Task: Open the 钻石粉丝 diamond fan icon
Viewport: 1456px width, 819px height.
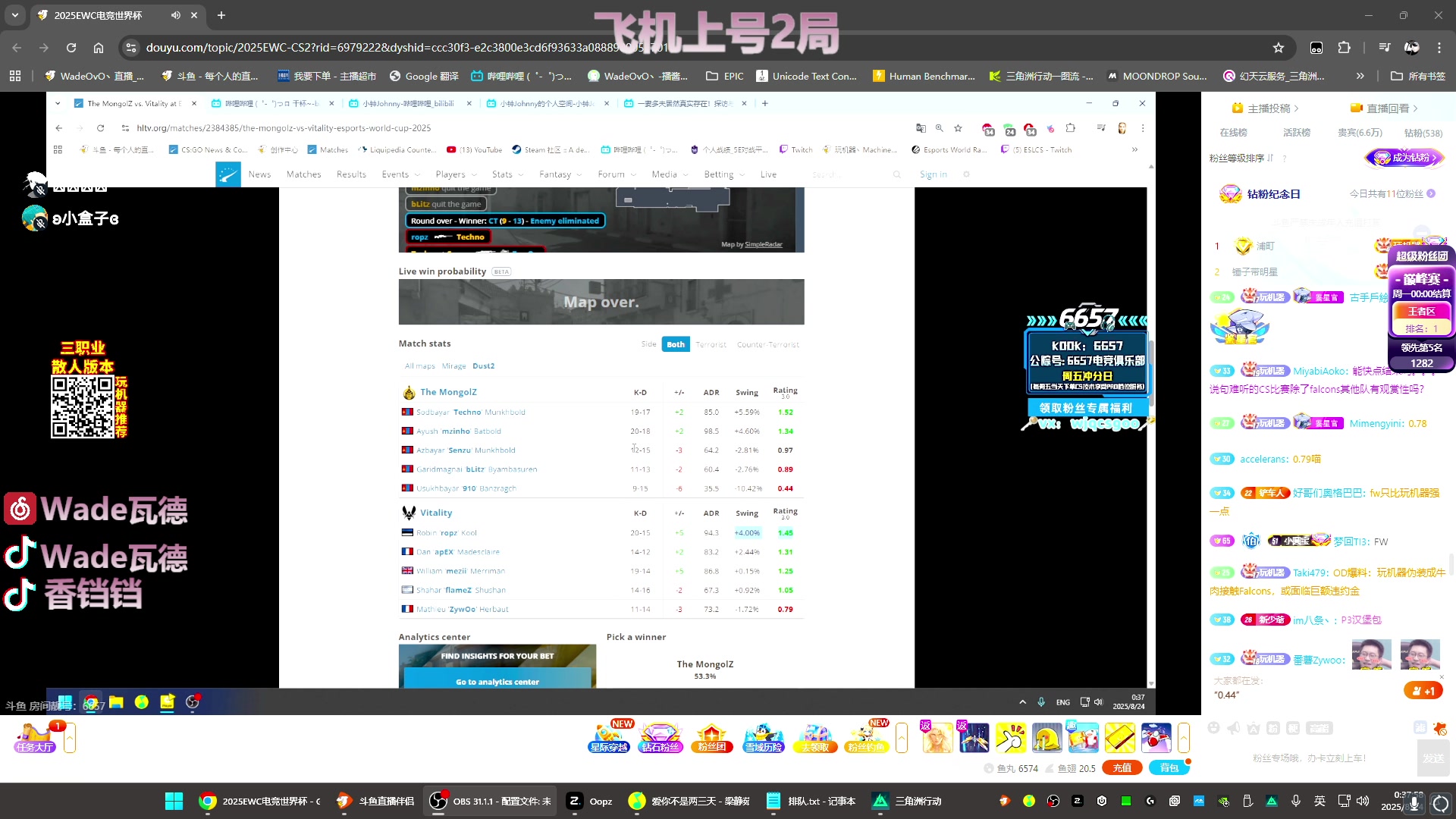Action: [661, 737]
